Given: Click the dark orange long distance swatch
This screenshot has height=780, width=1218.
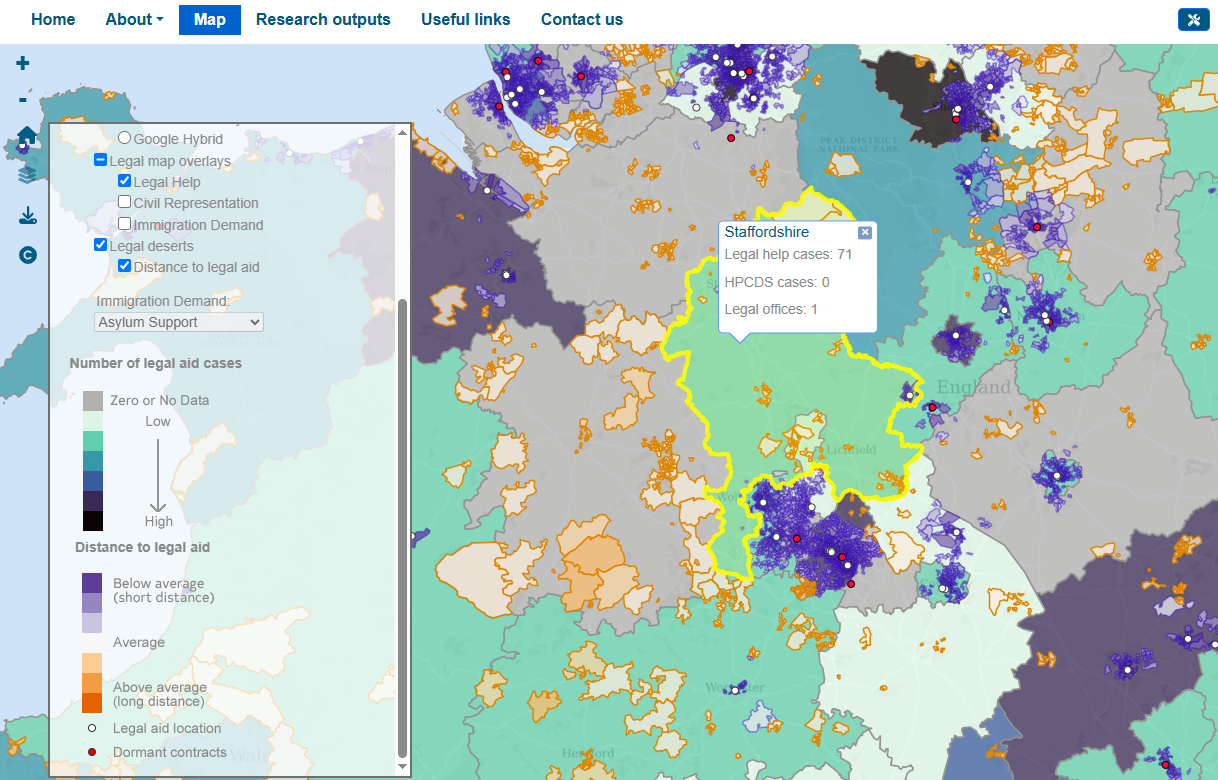Looking at the screenshot, I should click(92, 703).
